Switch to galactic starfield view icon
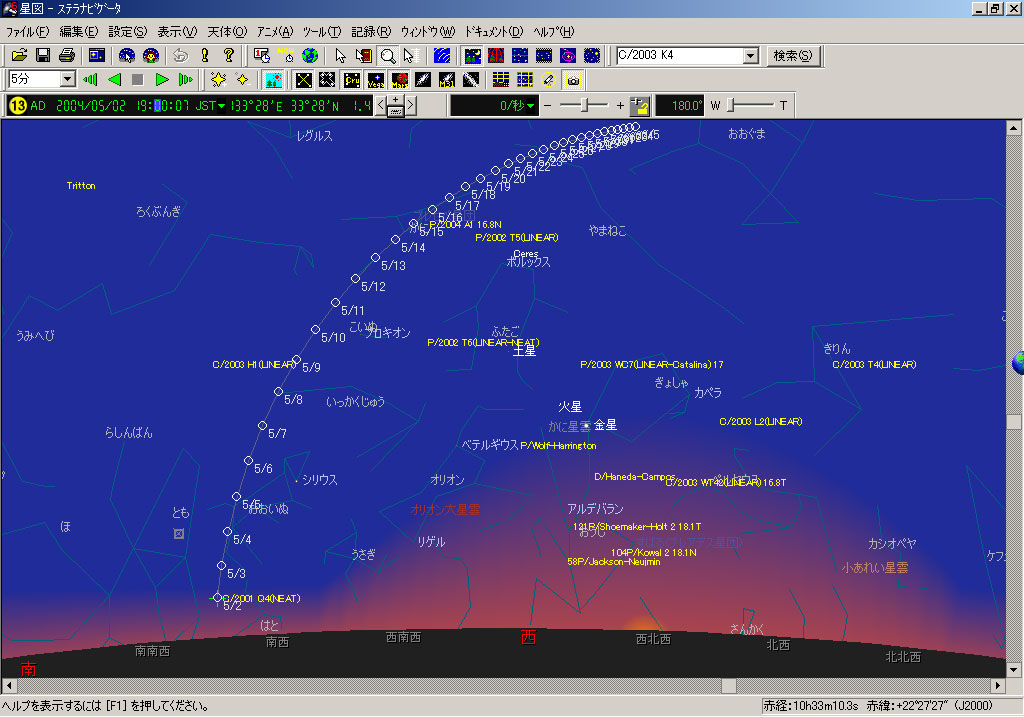This screenshot has width=1024, height=718. pyautogui.click(x=544, y=56)
